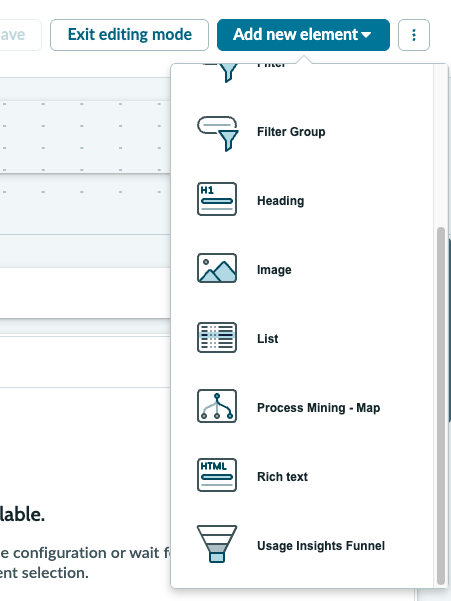Choose List from the element list
Image resolution: width=451 pixels, height=601 pixels.
point(302,338)
